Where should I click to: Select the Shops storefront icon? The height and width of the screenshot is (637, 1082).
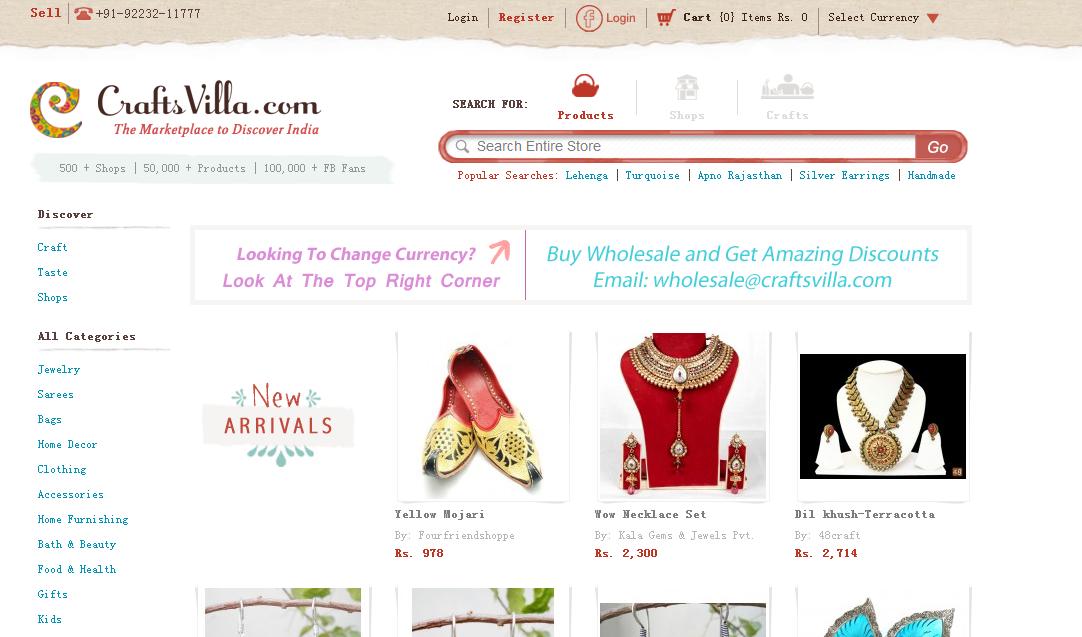coord(687,88)
